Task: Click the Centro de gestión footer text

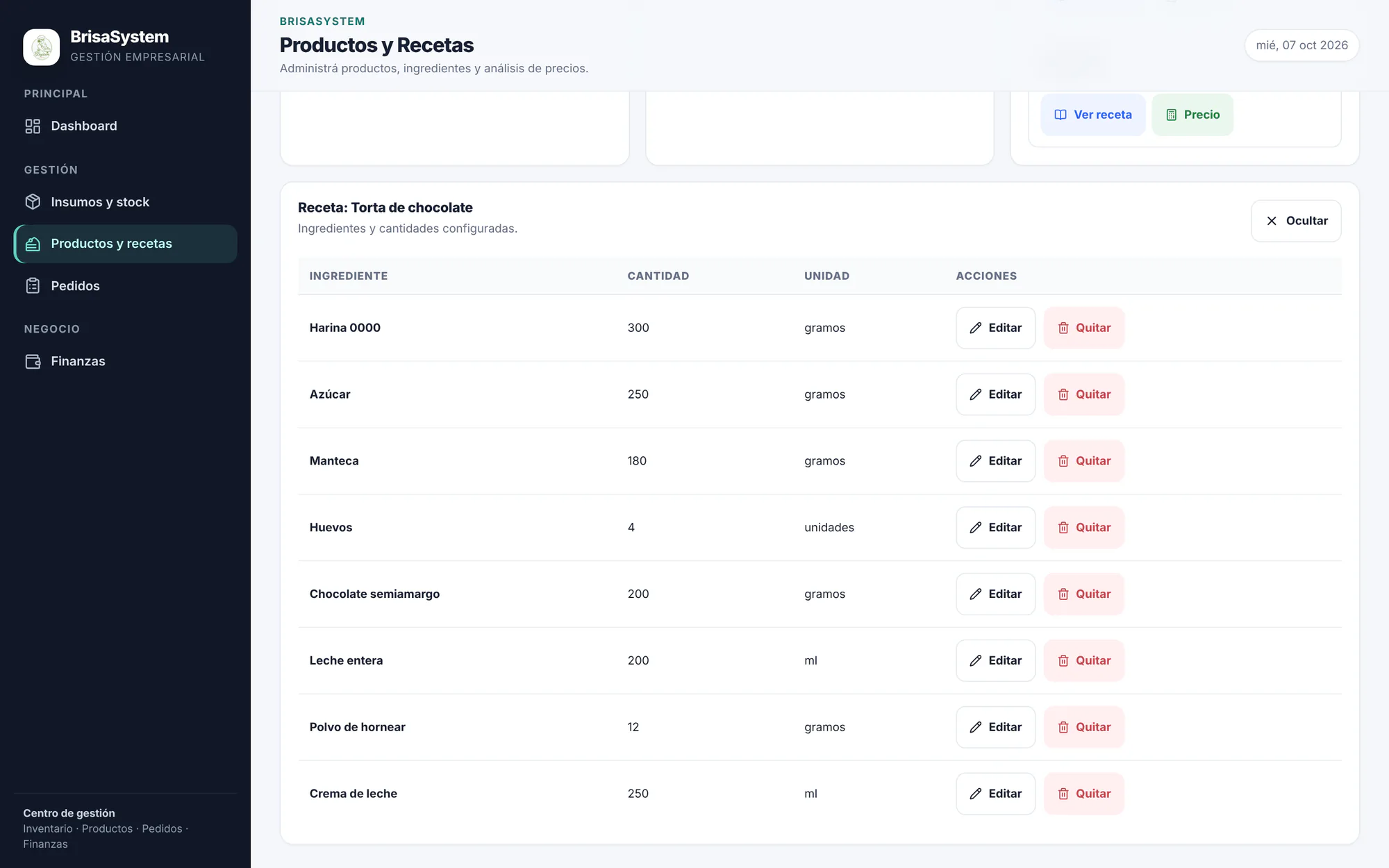Action: 69,813
